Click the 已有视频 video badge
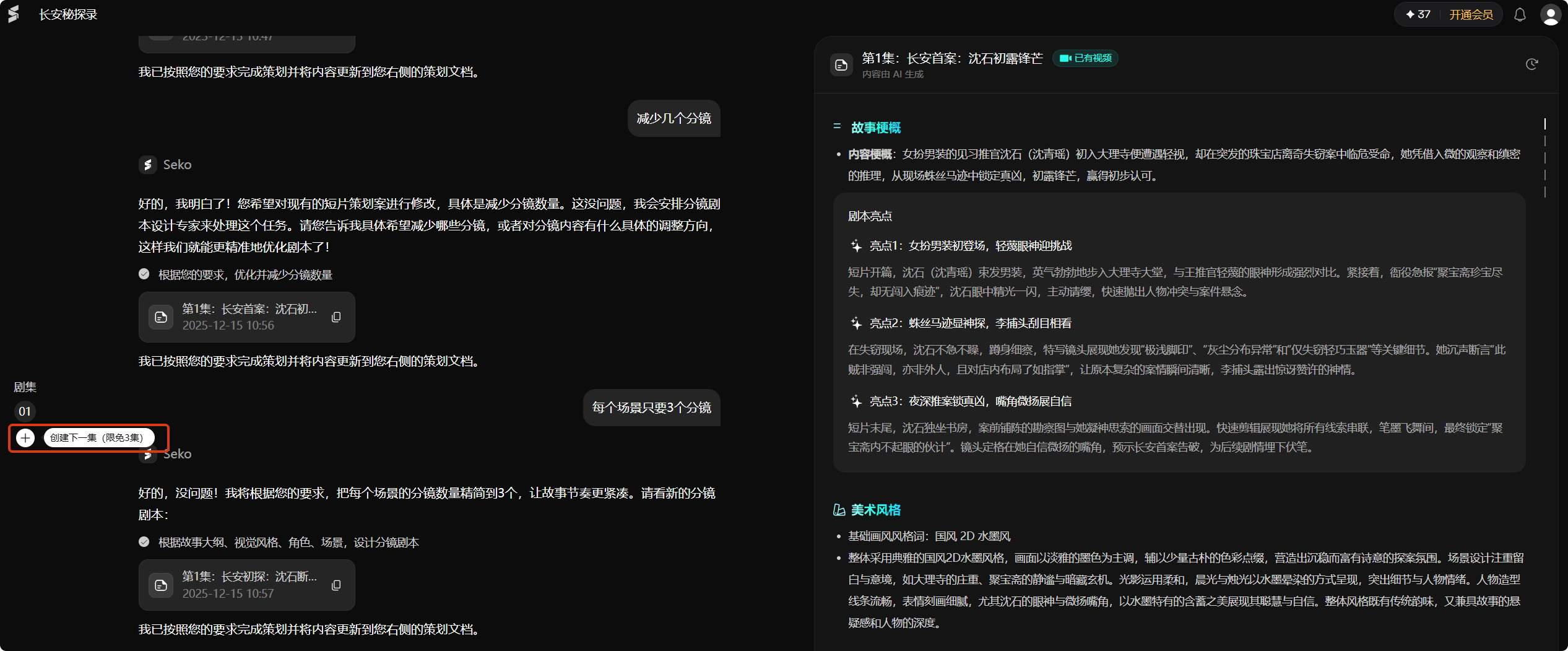 (1086, 58)
